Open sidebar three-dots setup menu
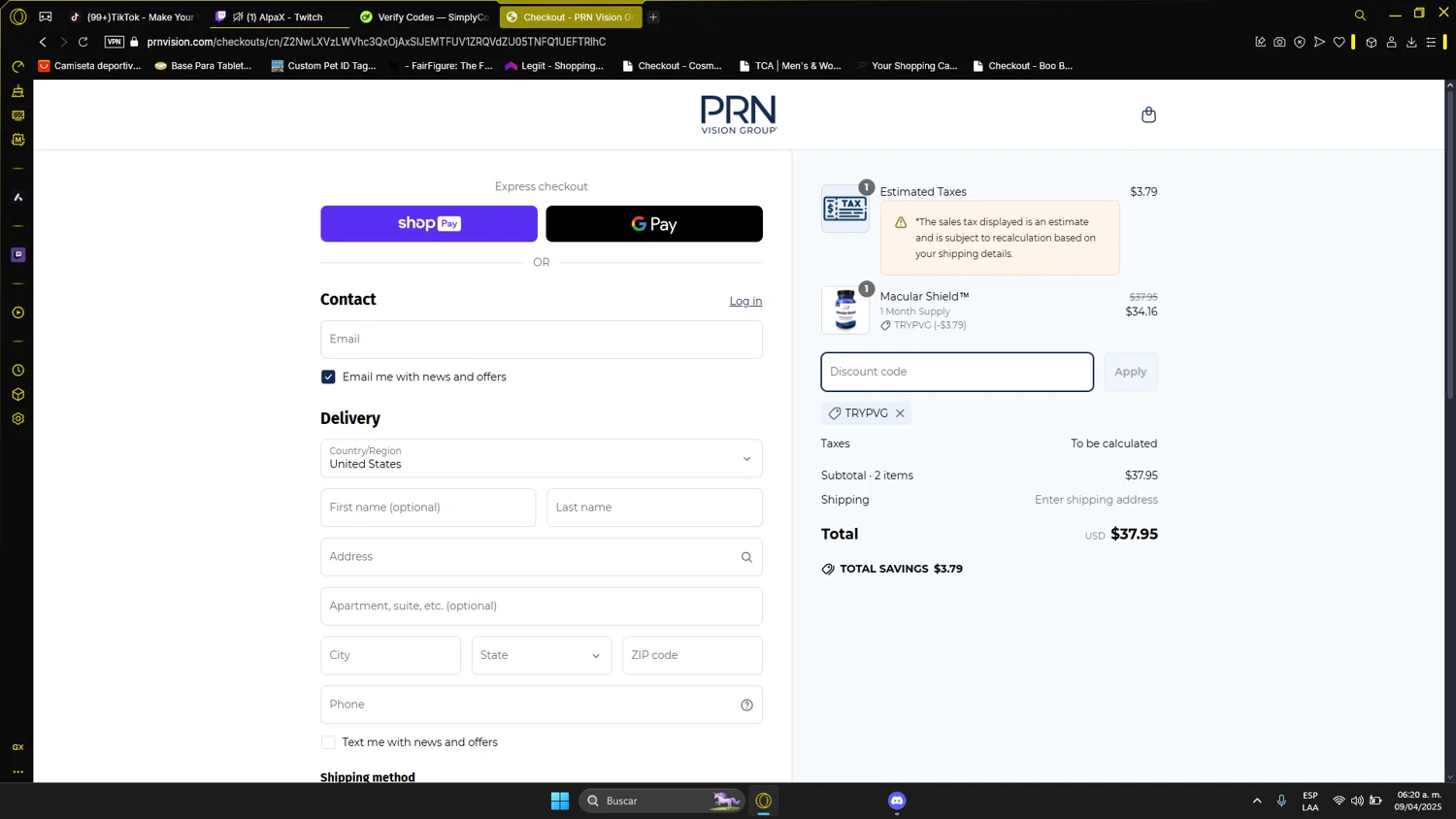Image resolution: width=1456 pixels, height=819 pixels. coord(17,772)
